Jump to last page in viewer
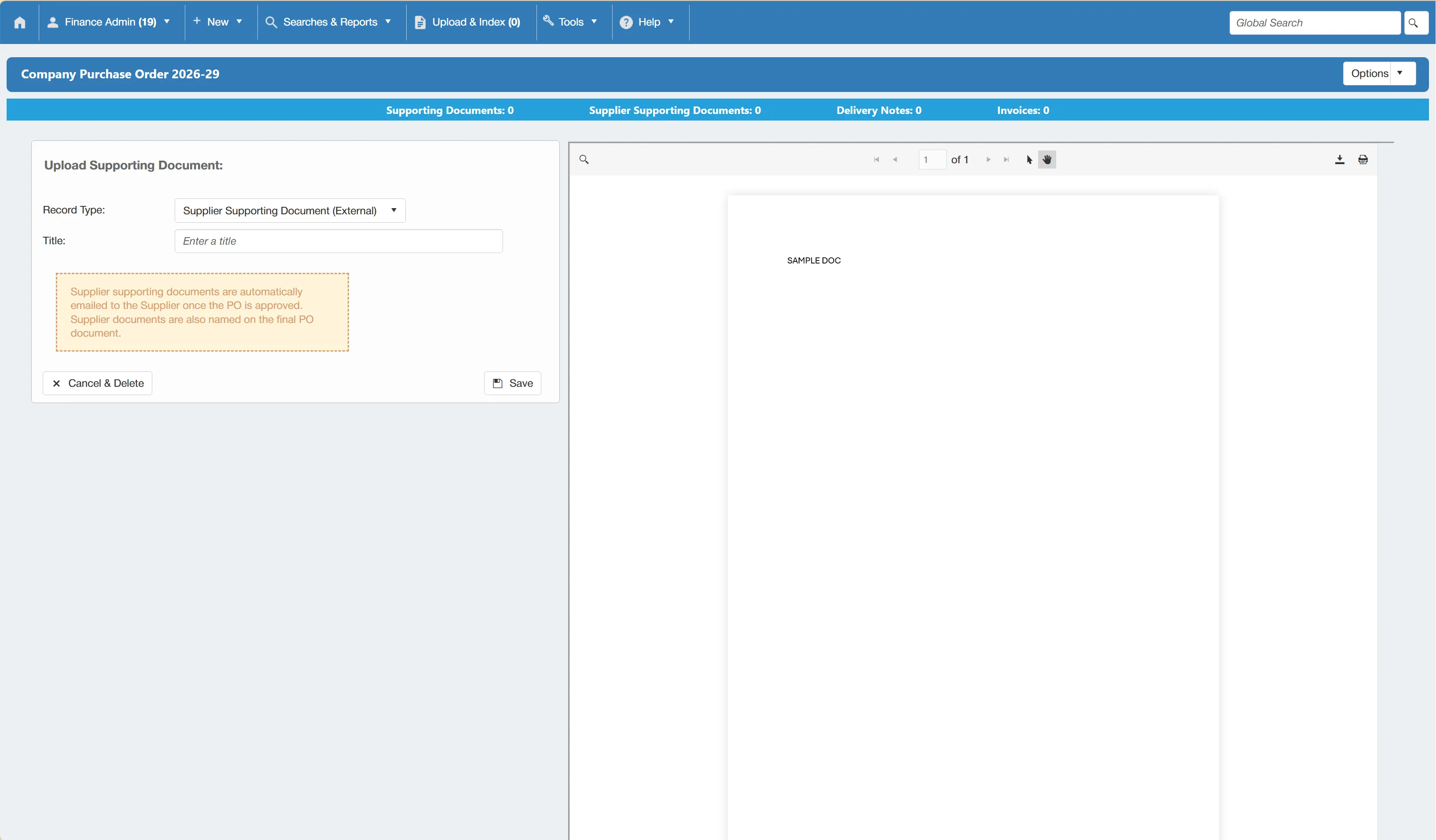 (1006, 160)
